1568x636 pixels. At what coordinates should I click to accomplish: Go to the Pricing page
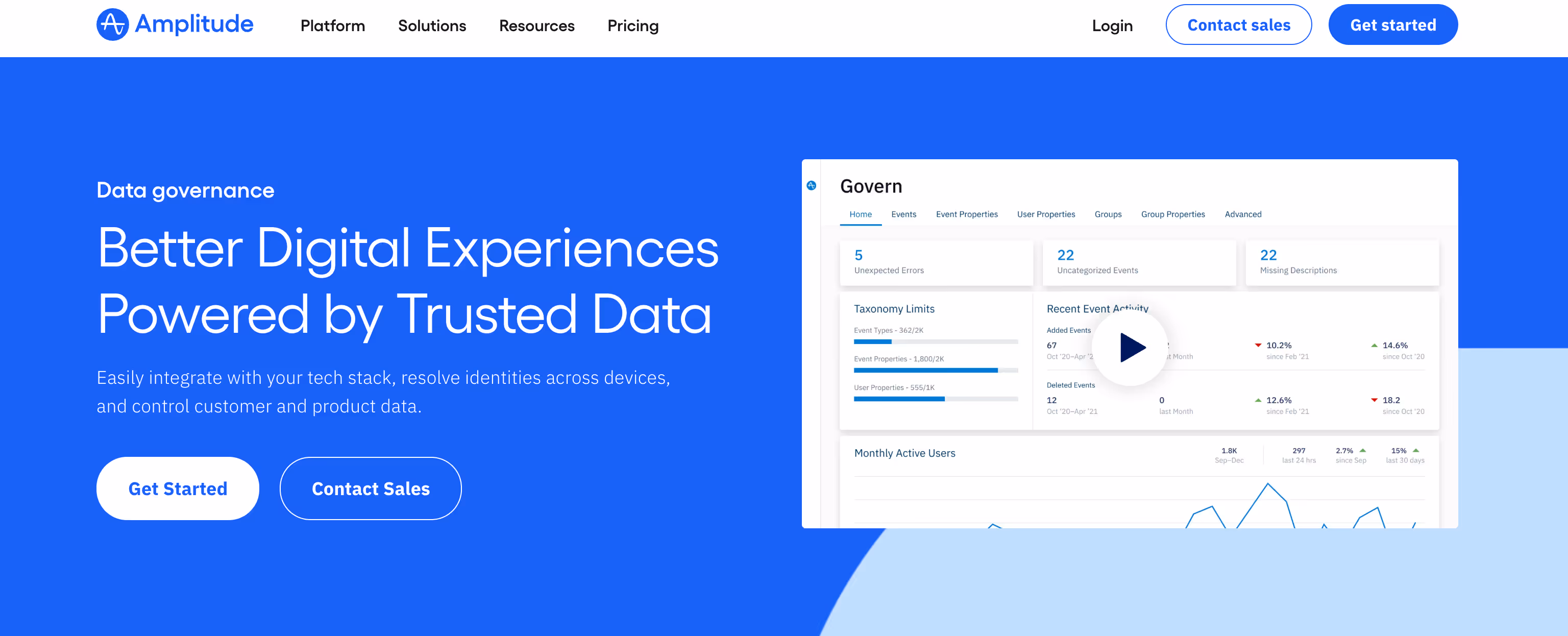(x=632, y=26)
